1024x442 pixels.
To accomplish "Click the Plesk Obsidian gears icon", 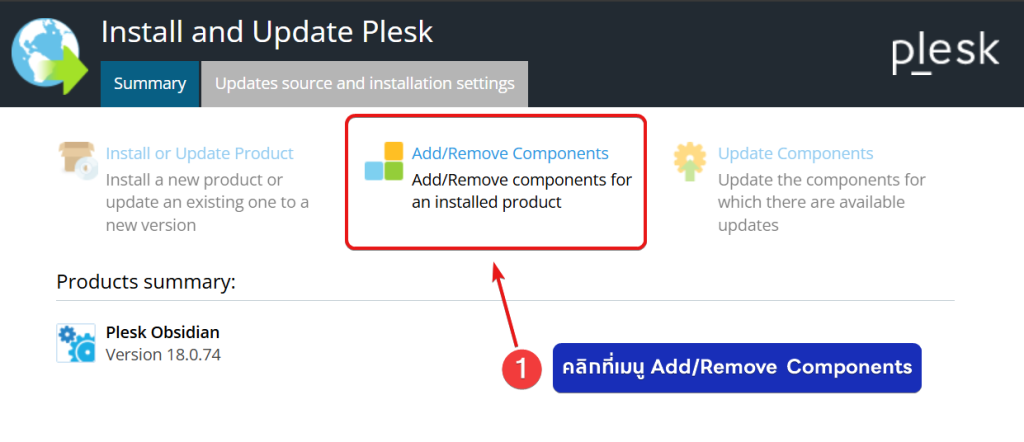I will click(76, 342).
